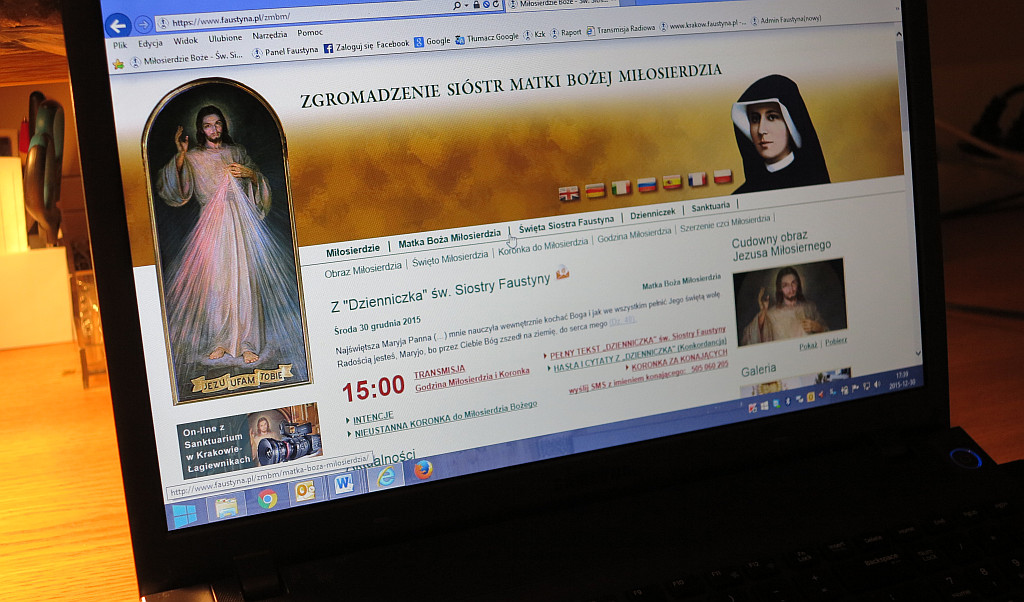Click the refresh icon in the address bar
The image size is (1024, 602).
pos(496,4)
